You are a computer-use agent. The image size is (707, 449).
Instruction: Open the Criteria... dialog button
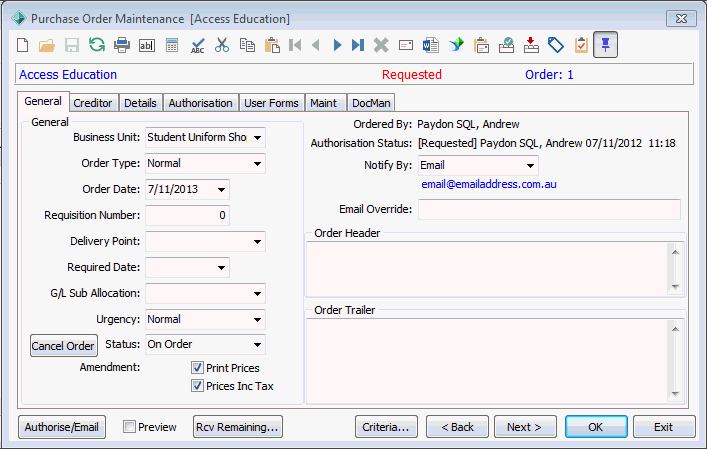(386, 427)
